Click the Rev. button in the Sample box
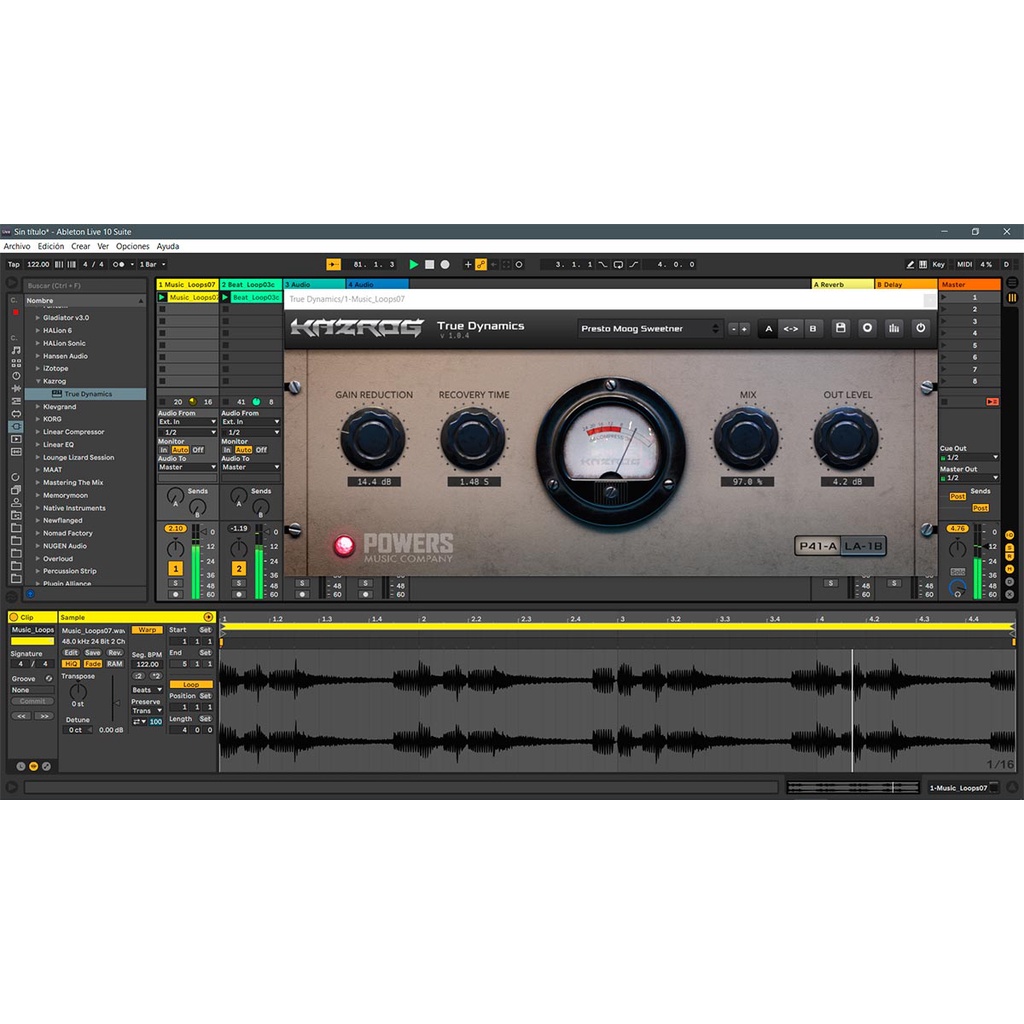This screenshot has height=1024, width=1024. [115, 652]
